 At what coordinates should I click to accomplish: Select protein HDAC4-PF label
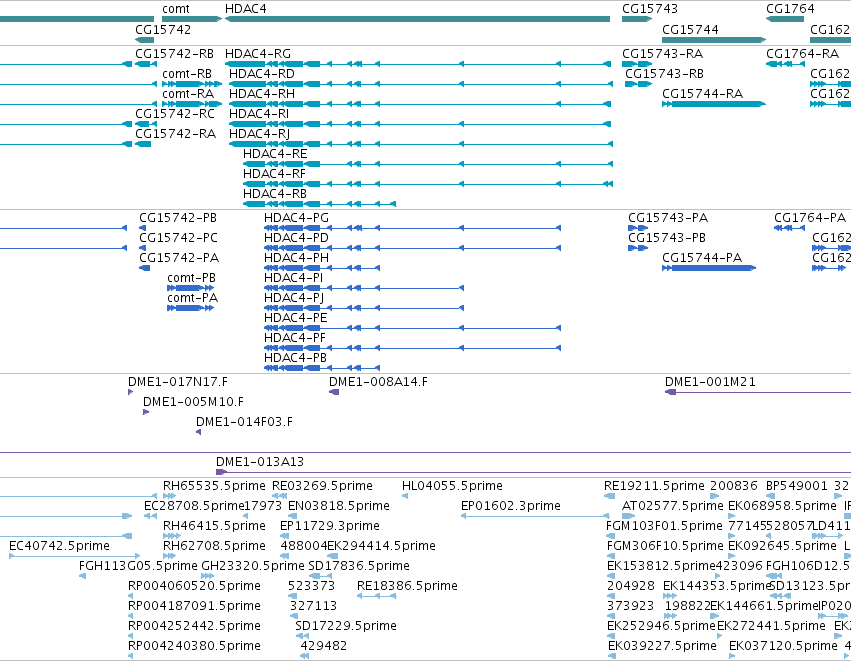295,338
